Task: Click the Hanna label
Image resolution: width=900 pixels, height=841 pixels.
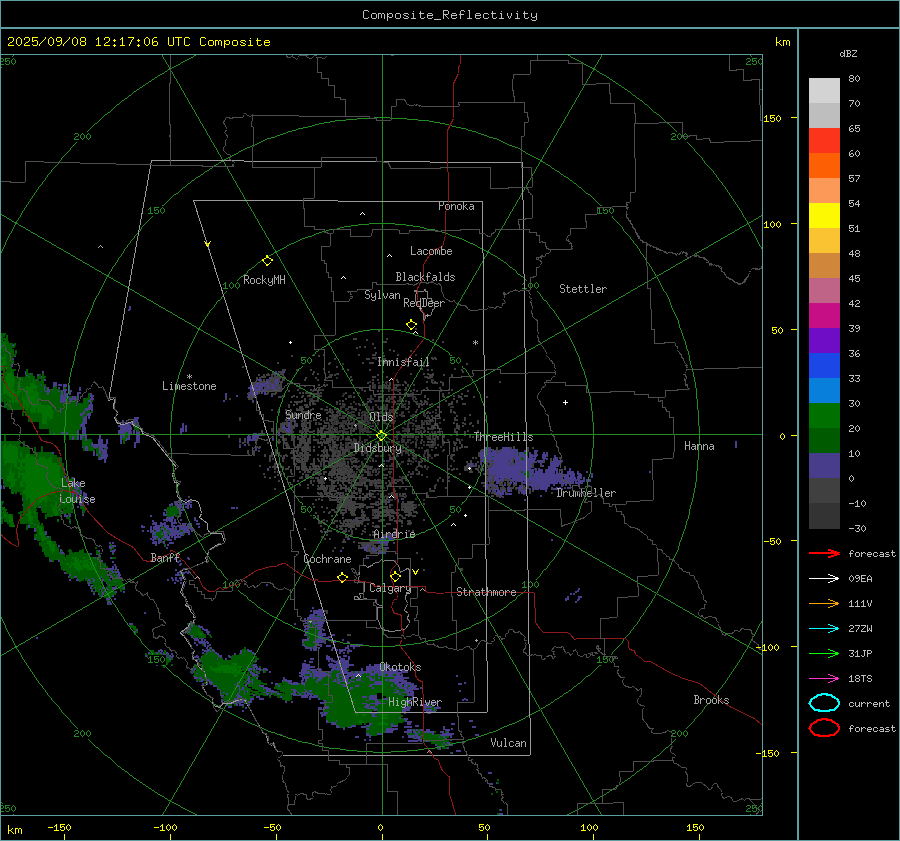Action: tap(699, 446)
